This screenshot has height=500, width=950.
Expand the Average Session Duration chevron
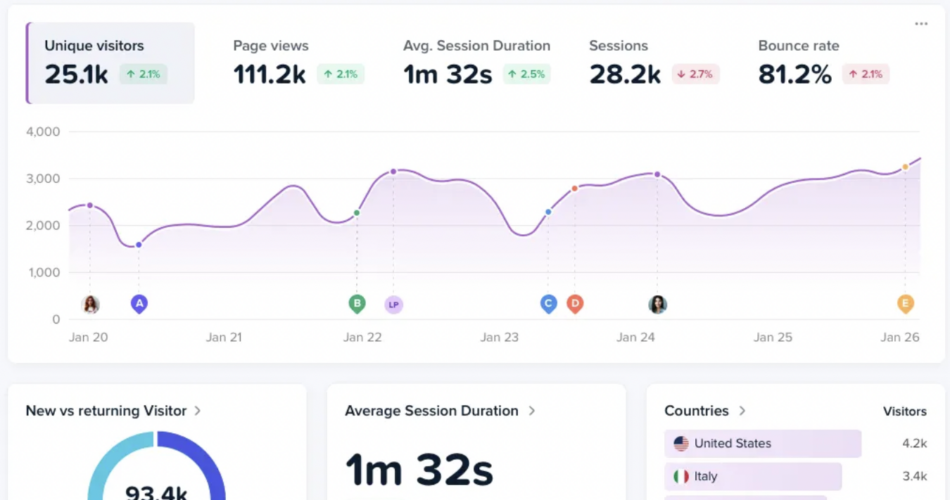coord(531,410)
